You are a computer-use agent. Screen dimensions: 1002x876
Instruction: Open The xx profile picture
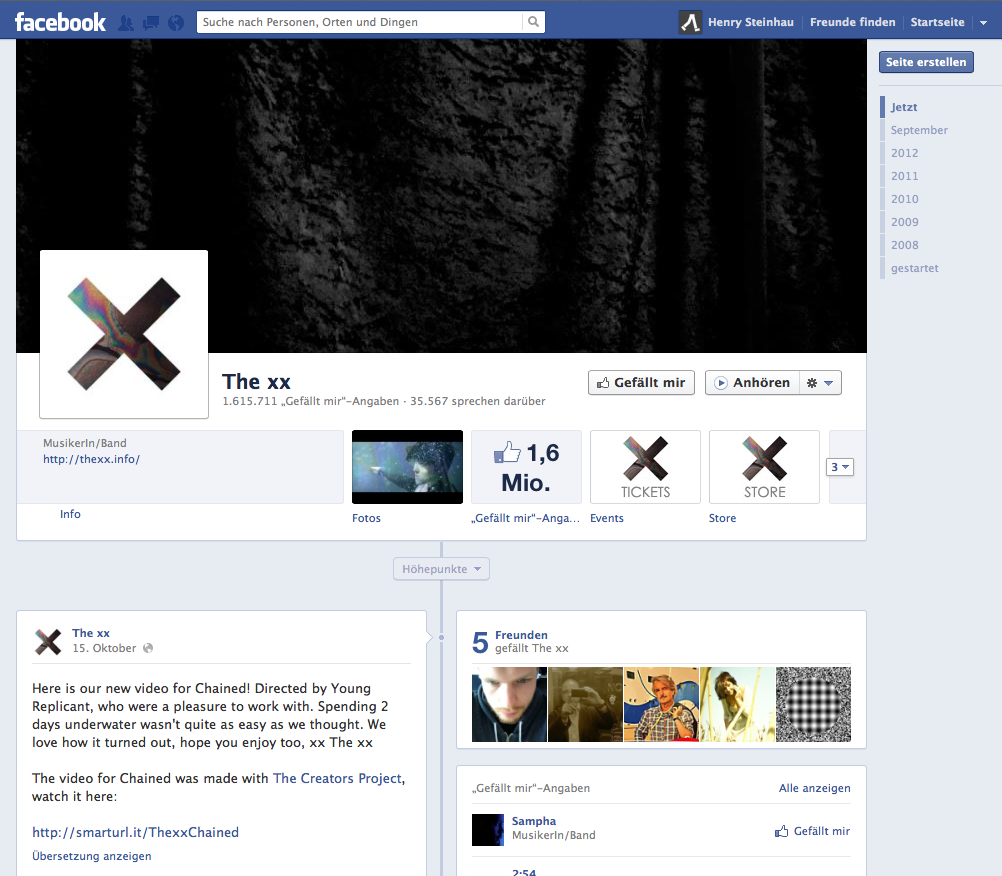(124, 334)
